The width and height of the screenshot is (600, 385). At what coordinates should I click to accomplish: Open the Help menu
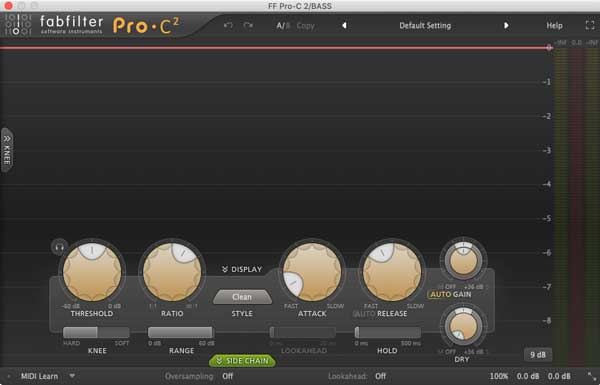click(554, 26)
